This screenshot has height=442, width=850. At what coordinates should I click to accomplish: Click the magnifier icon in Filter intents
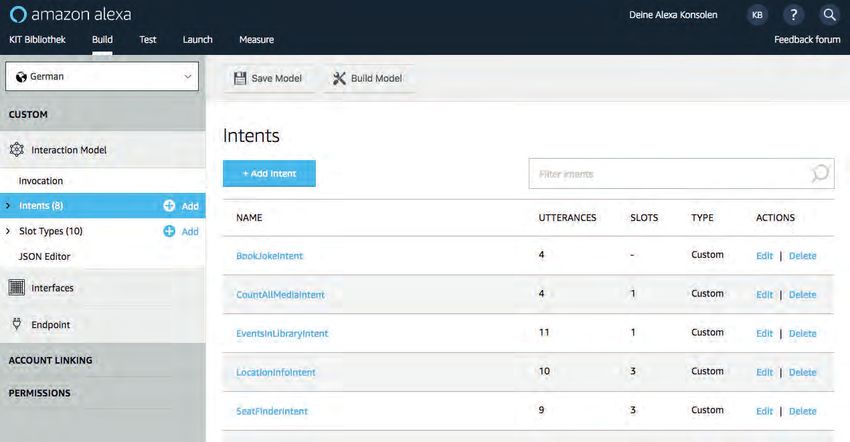click(819, 174)
